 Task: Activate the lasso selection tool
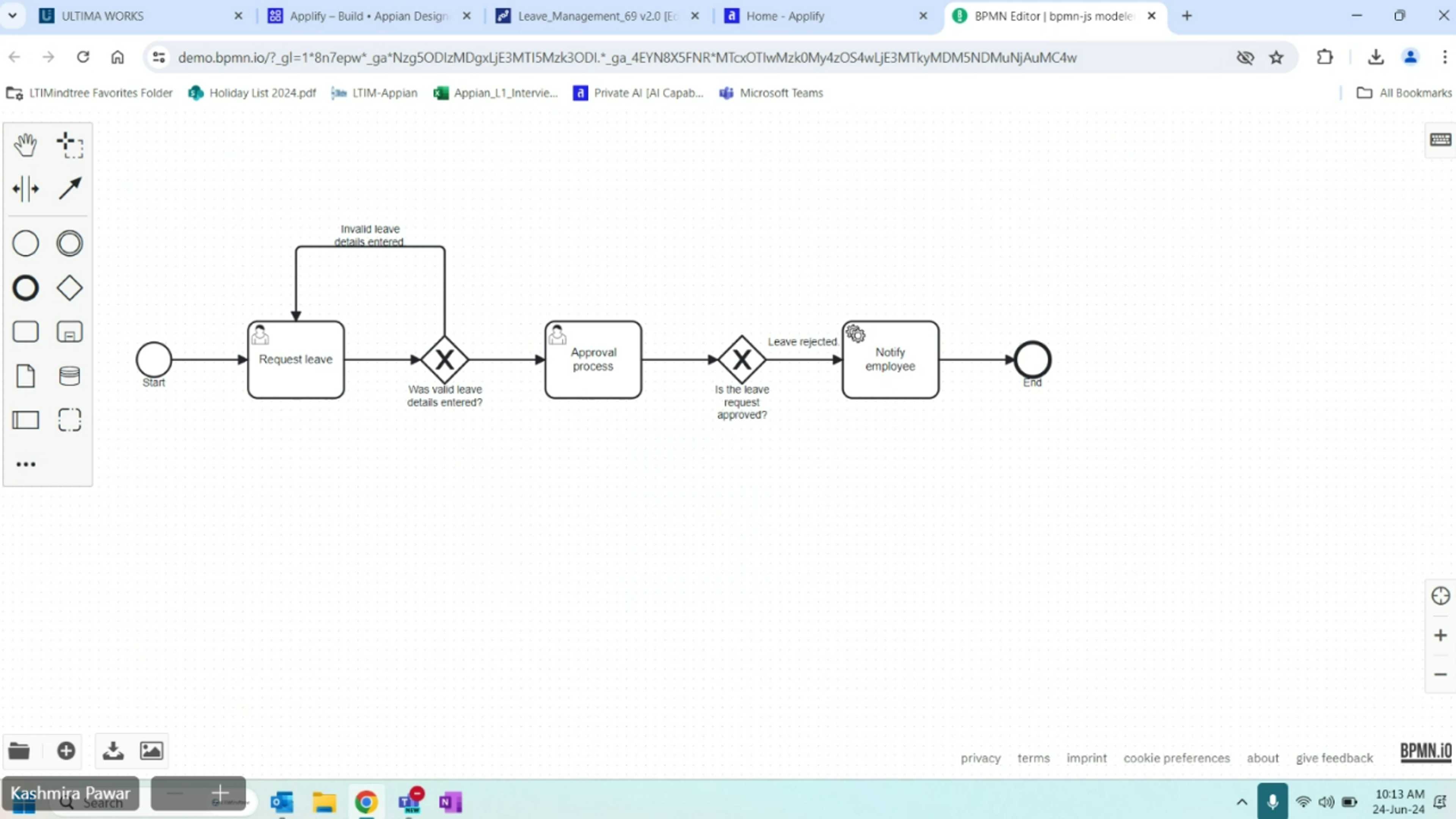pos(69,145)
